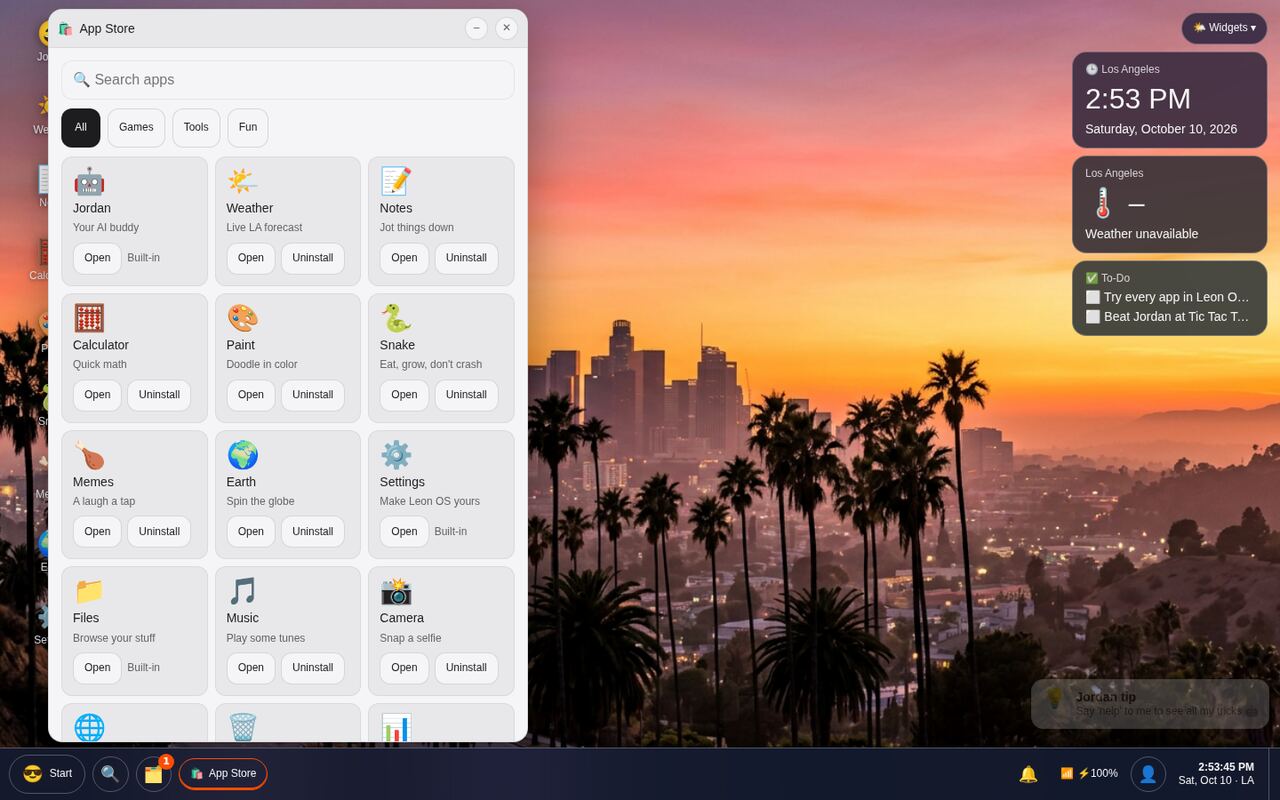Open the taskbar files icon with badge
The height and width of the screenshot is (800, 1280).
[153, 773]
